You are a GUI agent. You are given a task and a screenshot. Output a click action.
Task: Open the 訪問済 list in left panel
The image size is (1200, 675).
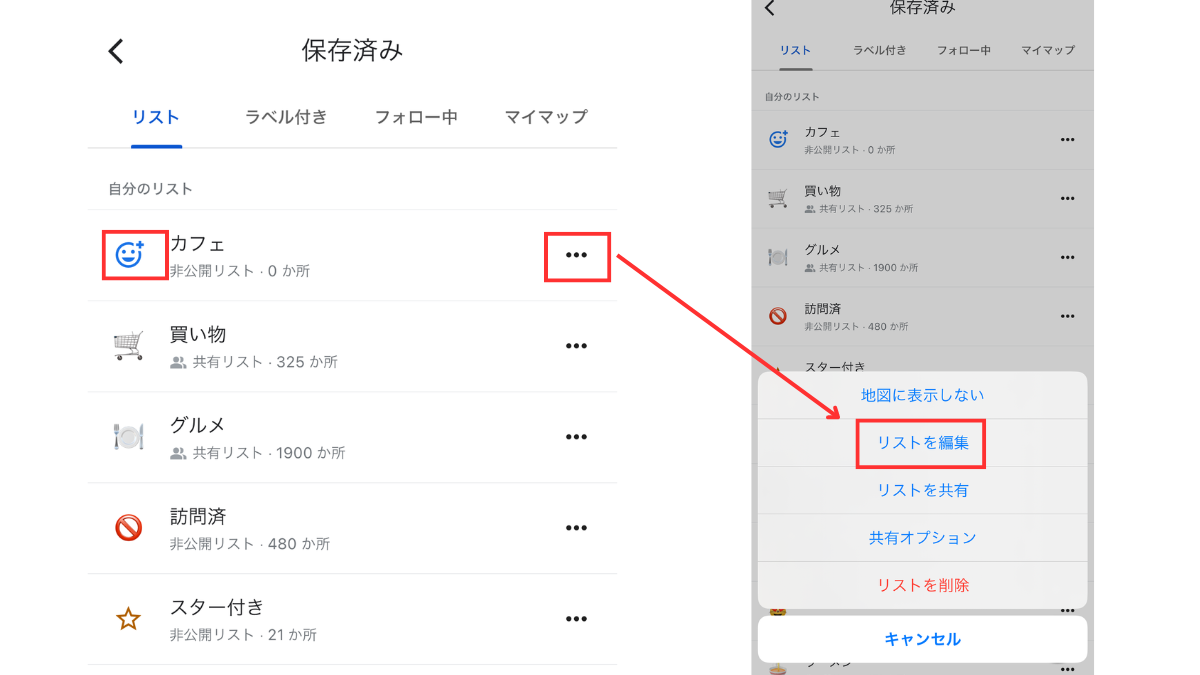tap(352, 528)
